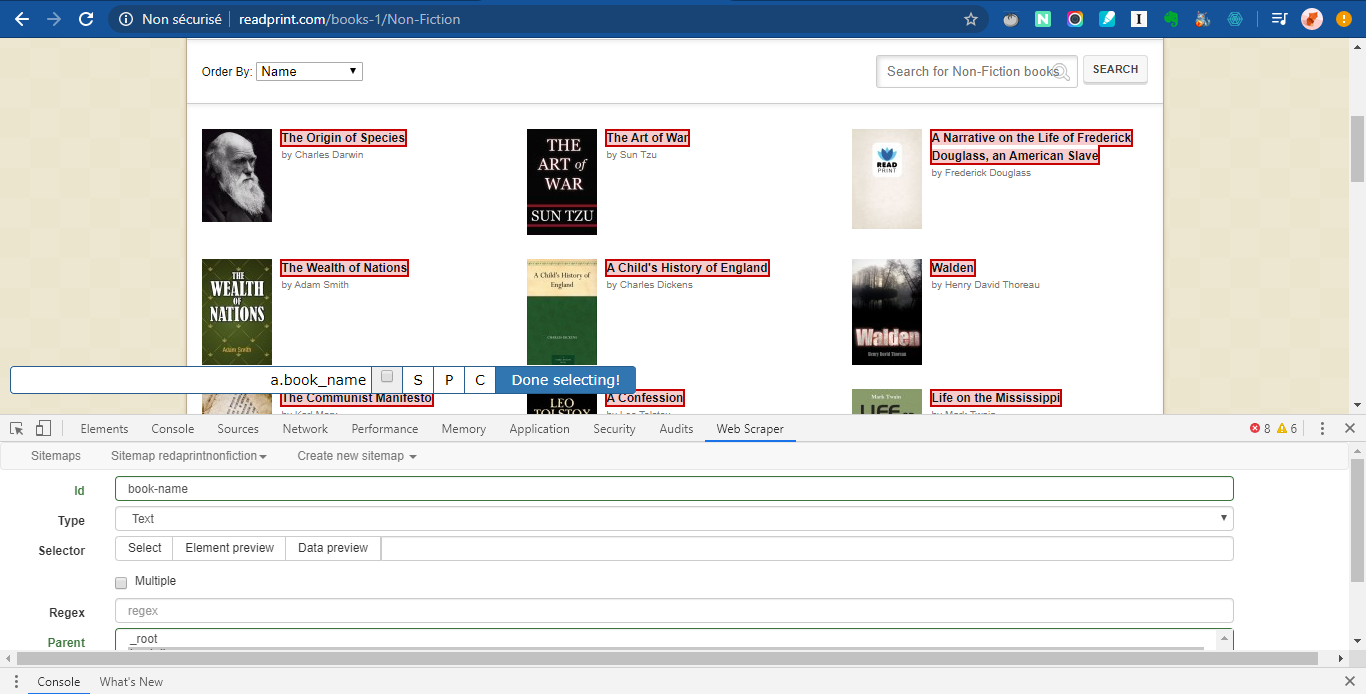The image size is (1366, 694).
Task: Enable the Multiple checkbox
Action: (x=121, y=582)
